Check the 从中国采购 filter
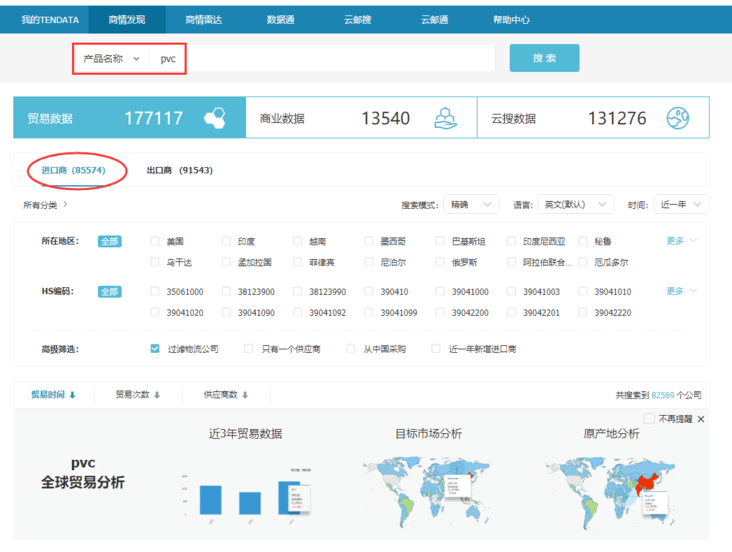Screen dimensions: 732x552 [x=351, y=349]
